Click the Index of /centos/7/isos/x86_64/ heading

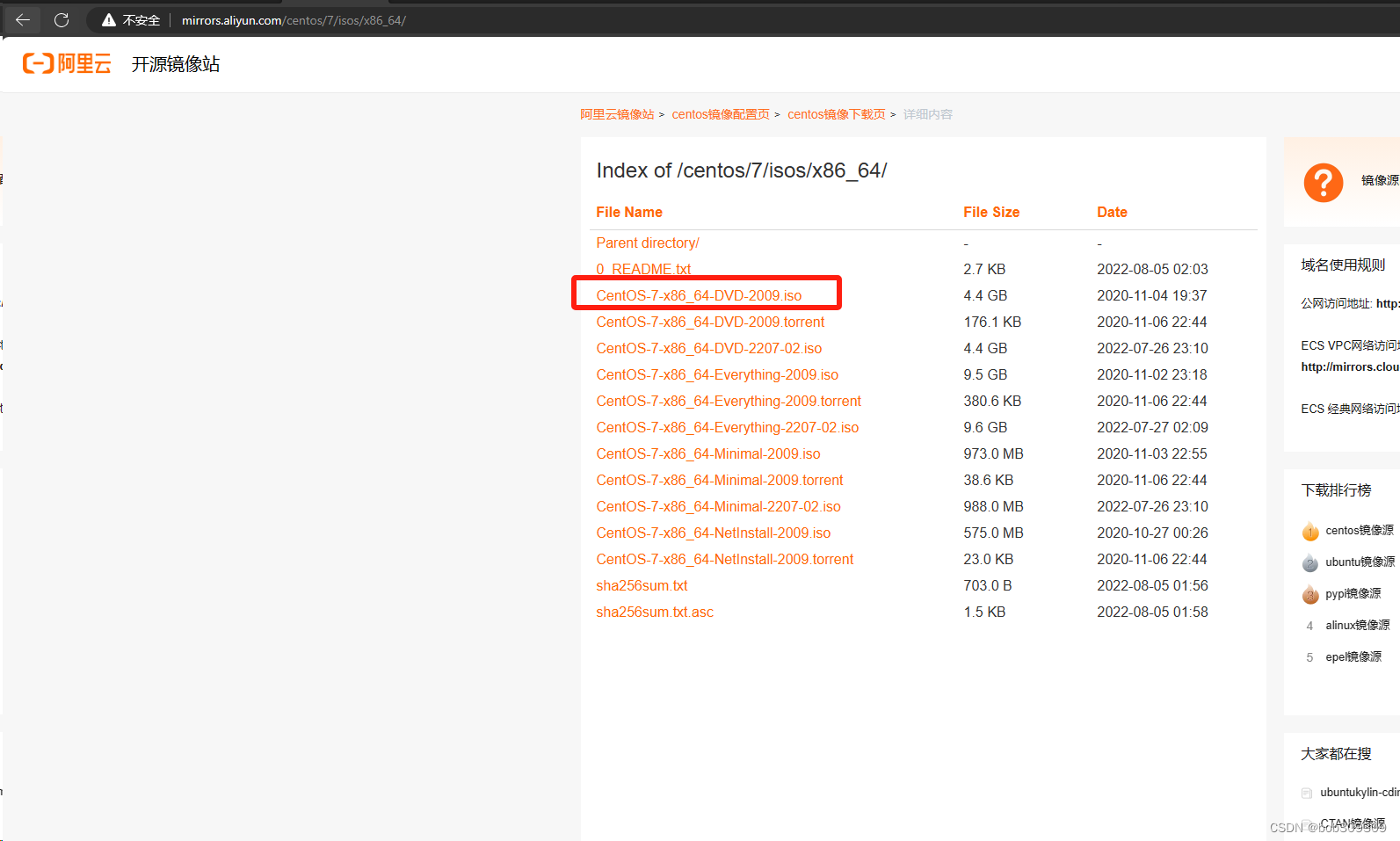pos(742,170)
